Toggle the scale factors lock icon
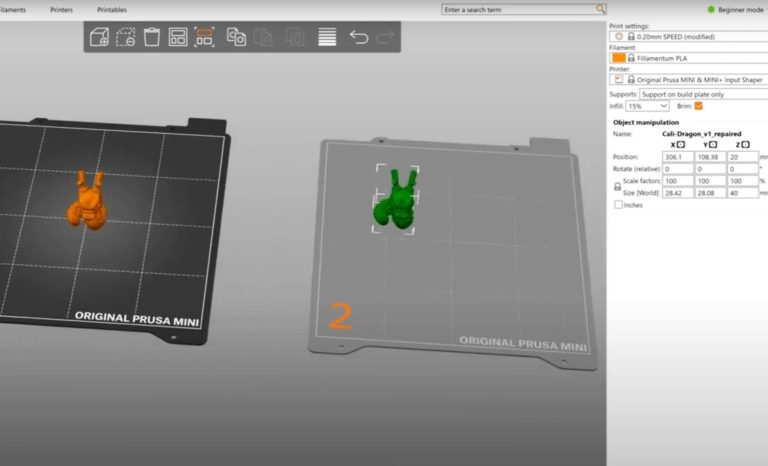 pyautogui.click(x=617, y=186)
